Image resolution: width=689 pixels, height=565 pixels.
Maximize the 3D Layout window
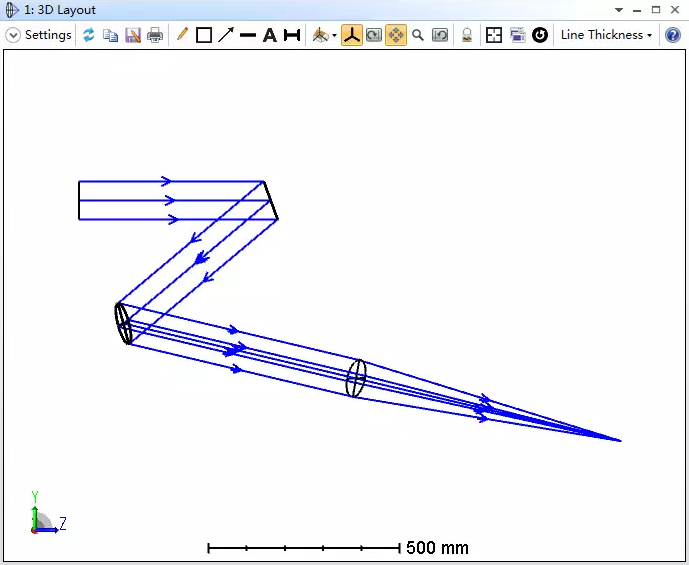656,10
